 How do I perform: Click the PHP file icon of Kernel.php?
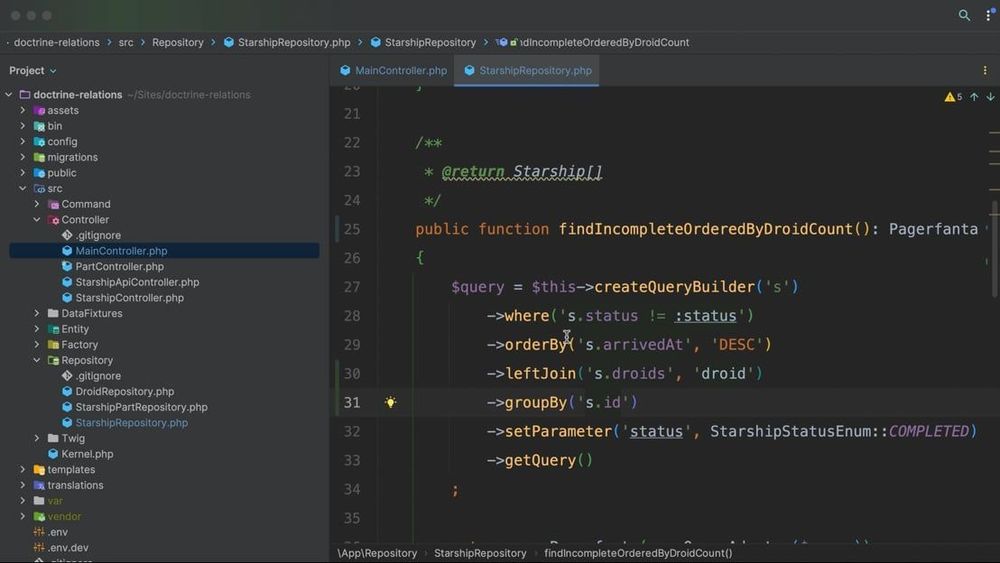pos(54,454)
